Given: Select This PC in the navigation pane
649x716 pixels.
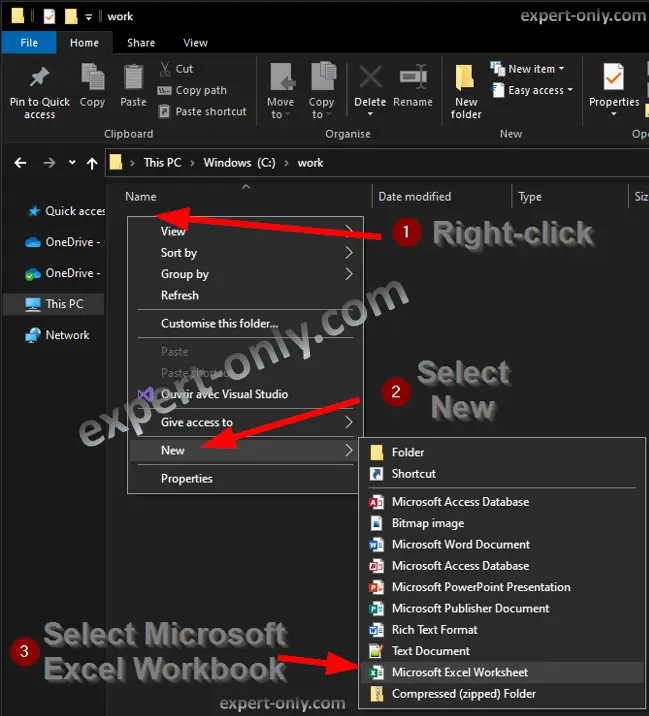Looking at the screenshot, I should (54, 304).
